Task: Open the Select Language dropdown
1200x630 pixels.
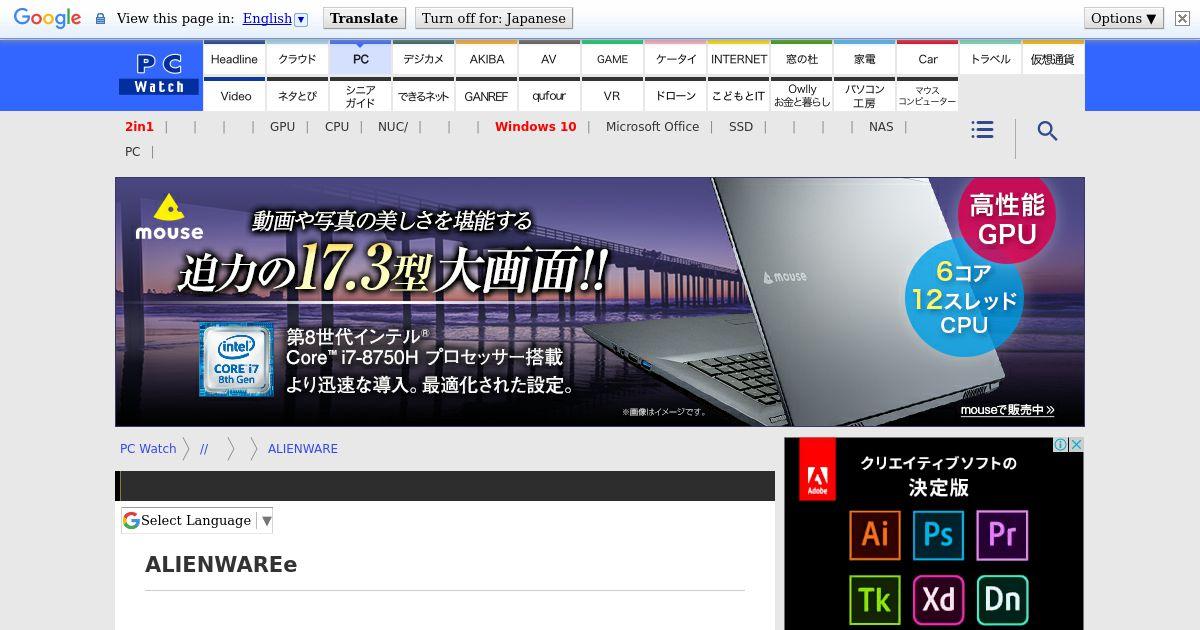Action: (197, 520)
